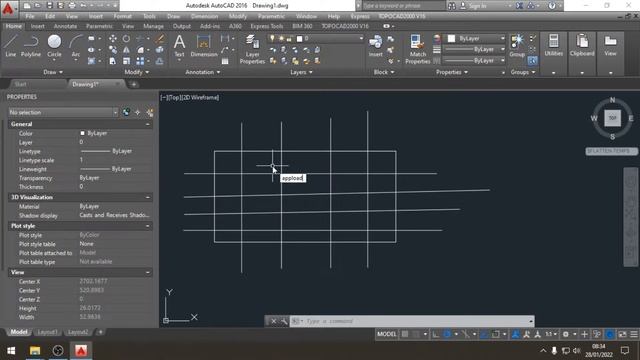640x360 pixels.
Task: Switch to the Express Tools ribbon tab
Action: pyautogui.click(x=267, y=26)
